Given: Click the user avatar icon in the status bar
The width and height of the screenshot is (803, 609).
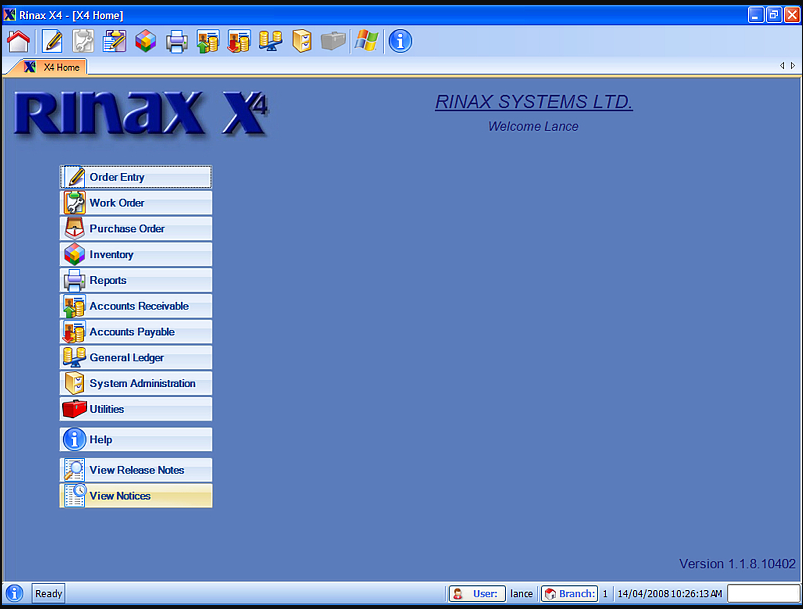Looking at the screenshot, I should click(x=458, y=594).
